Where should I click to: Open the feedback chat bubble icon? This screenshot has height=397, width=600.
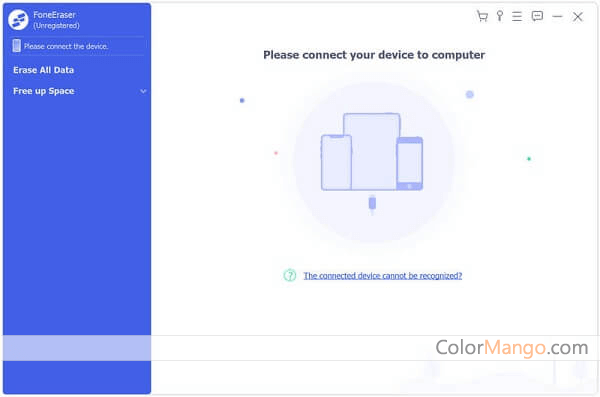[537, 16]
